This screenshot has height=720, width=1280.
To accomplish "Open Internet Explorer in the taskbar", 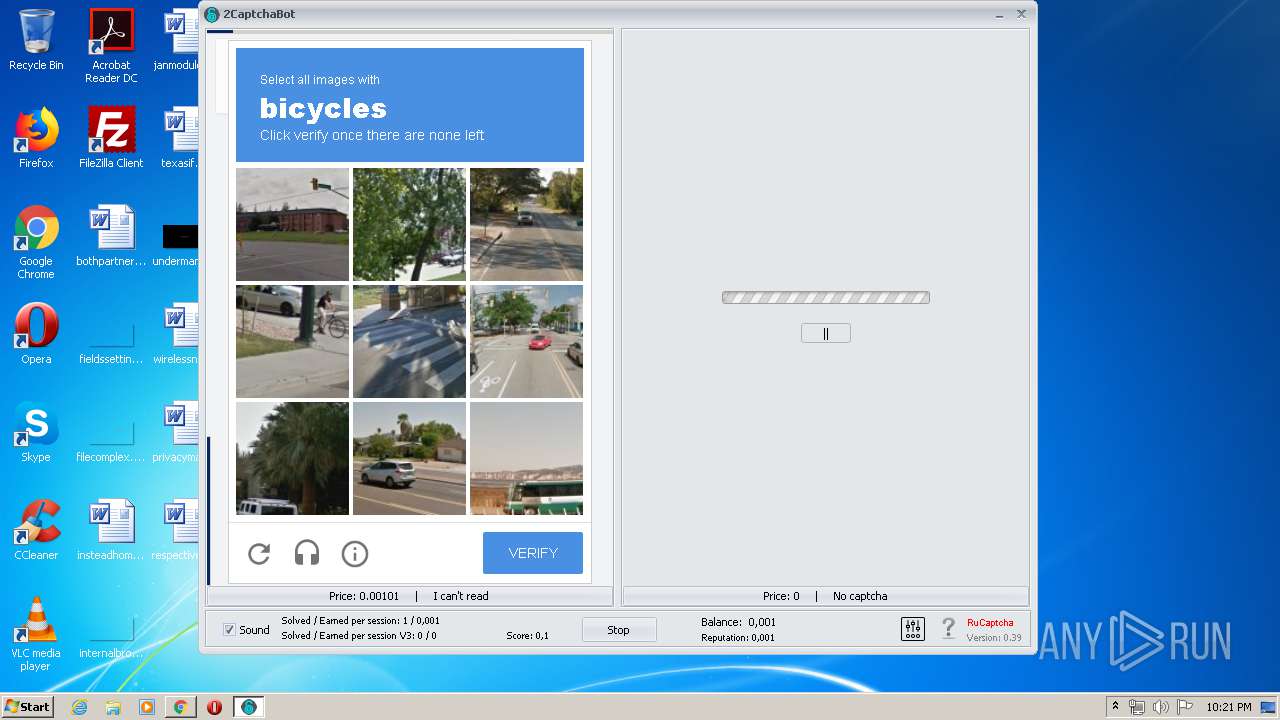I will 79,707.
